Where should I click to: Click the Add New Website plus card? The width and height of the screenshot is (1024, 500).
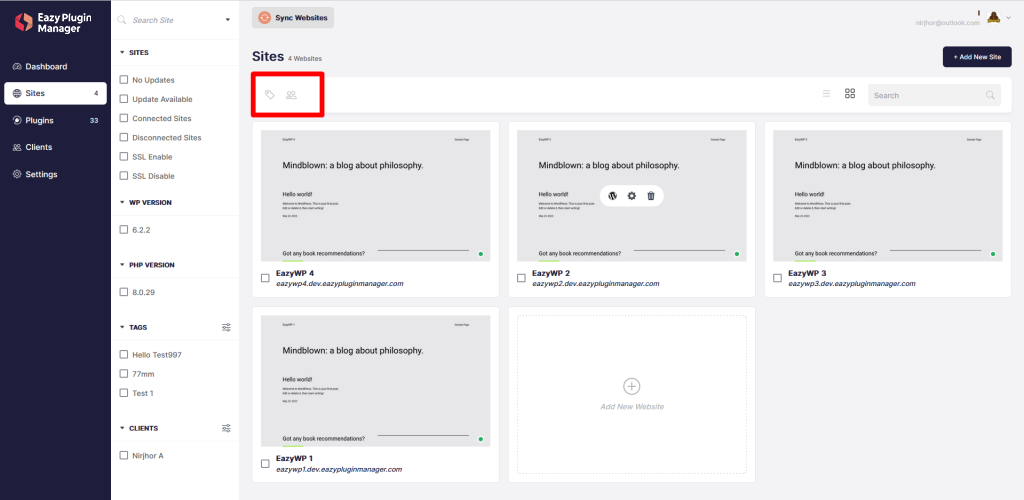pyautogui.click(x=632, y=394)
